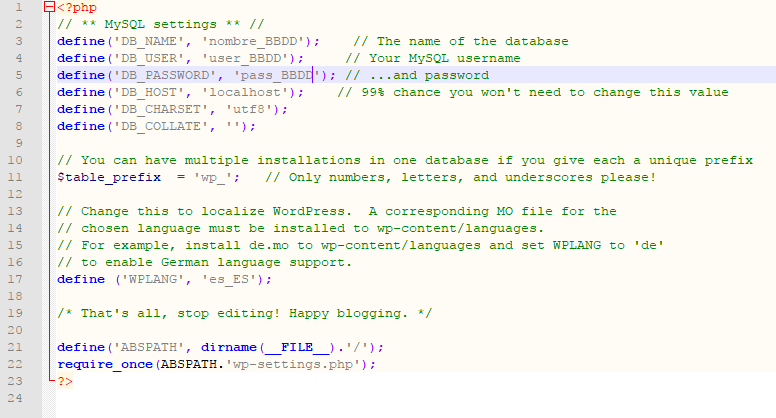Click the 'Only numbers, letters' comment

(x=461, y=177)
